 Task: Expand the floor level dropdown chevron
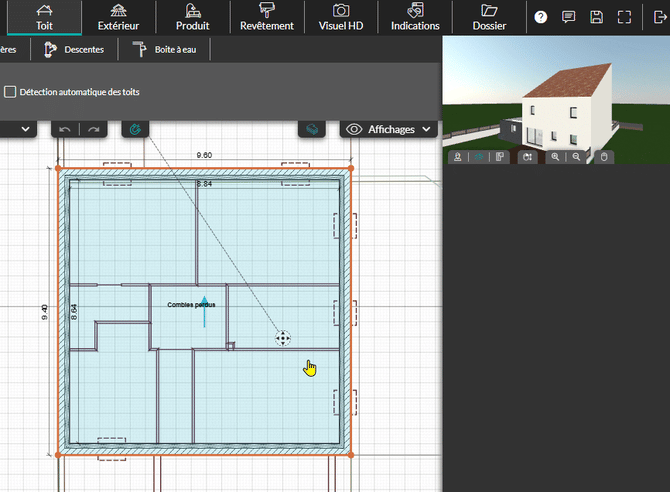(x=25, y=129)
